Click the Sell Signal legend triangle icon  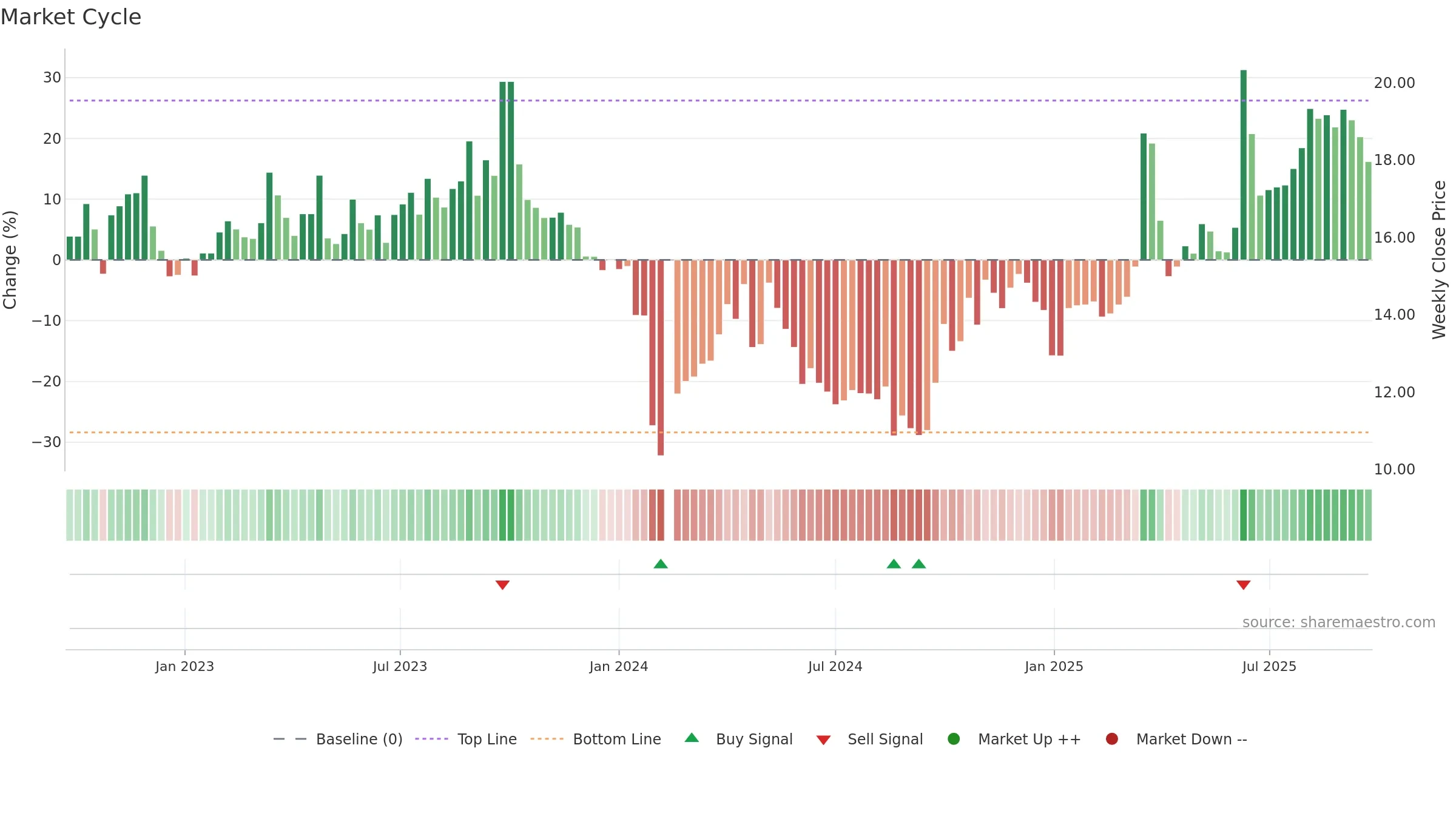click(823, 740)
